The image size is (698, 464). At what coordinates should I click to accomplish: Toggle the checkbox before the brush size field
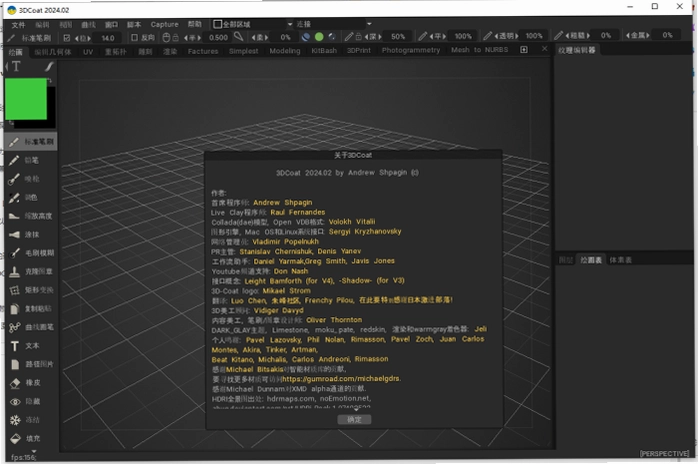pyautogui.click(x=67, y=38)
